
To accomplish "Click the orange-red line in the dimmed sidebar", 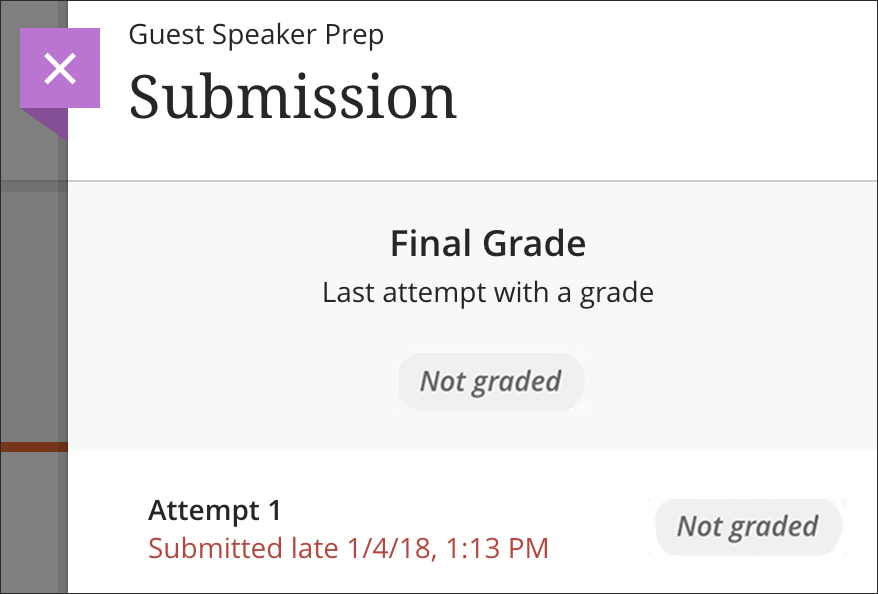I will coord(33,446).
